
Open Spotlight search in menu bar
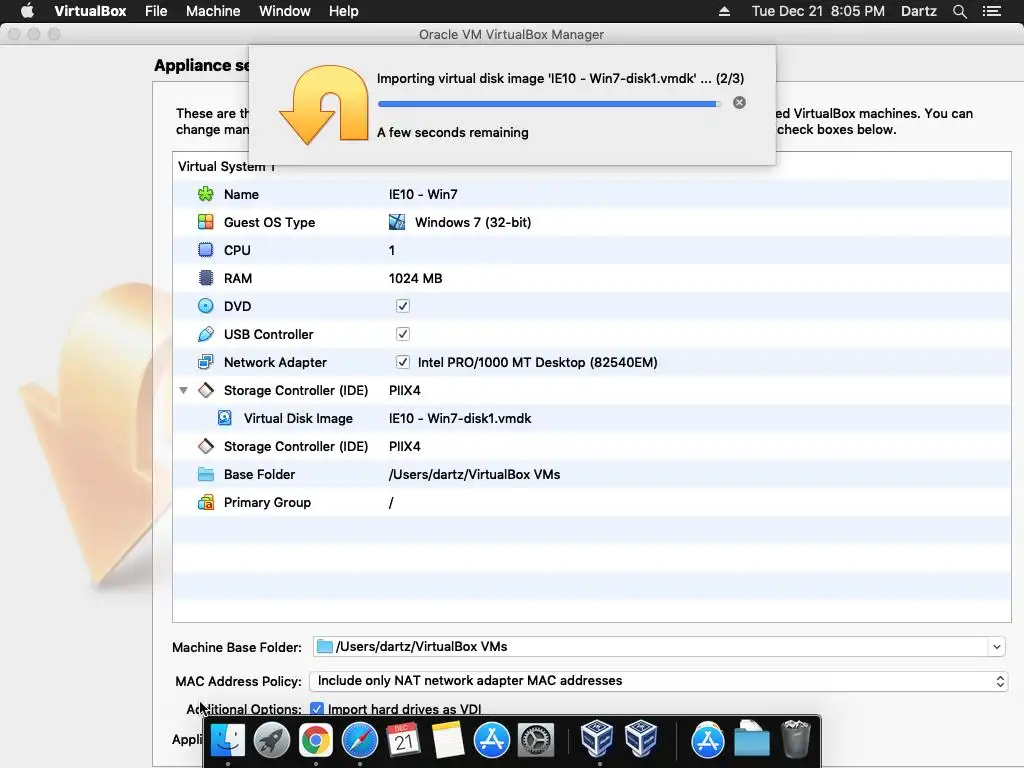[x=959, y=11]
